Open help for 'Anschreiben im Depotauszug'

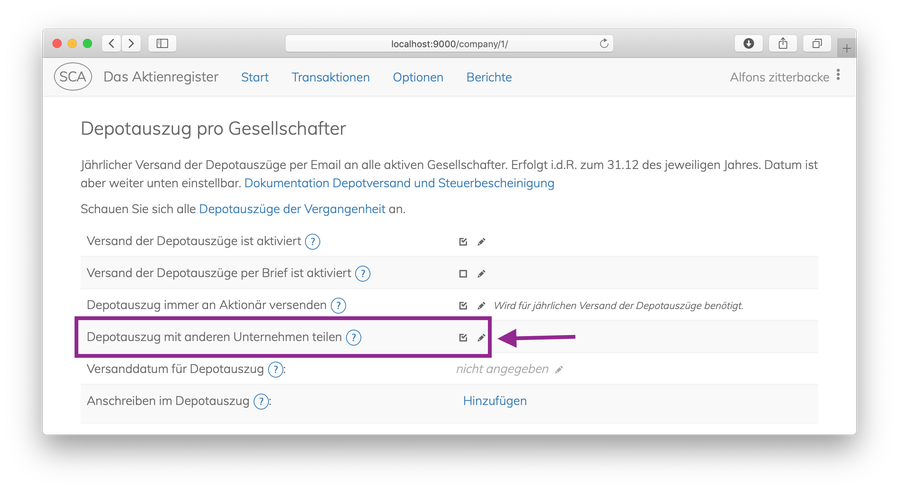261,402
